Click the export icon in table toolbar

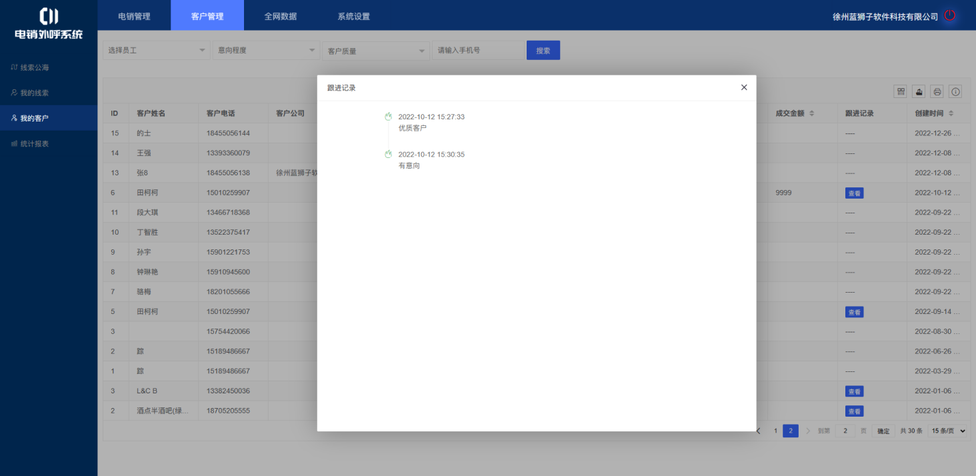coord(919,92)
